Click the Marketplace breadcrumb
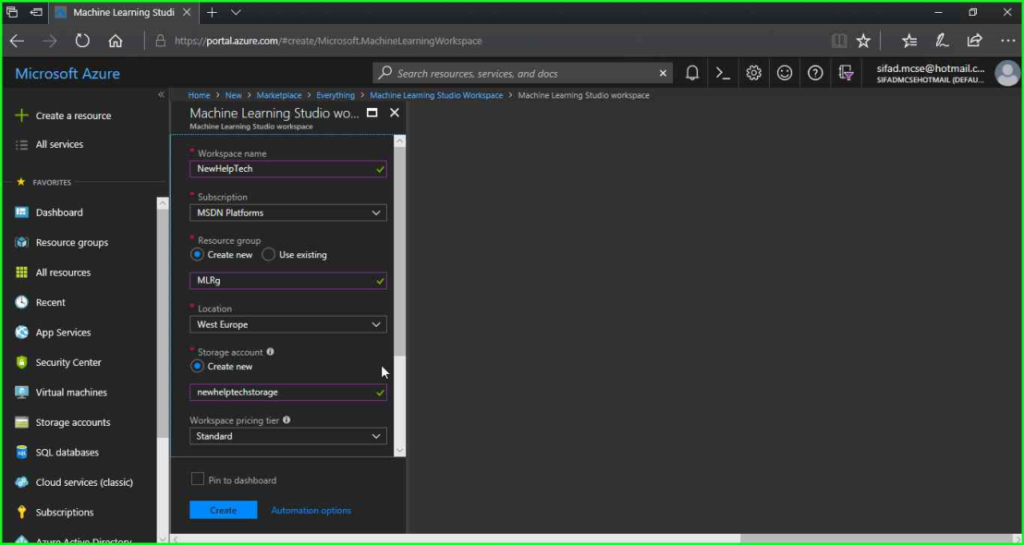The width and height of the screenshot is (1024, 545). point(279,95)
